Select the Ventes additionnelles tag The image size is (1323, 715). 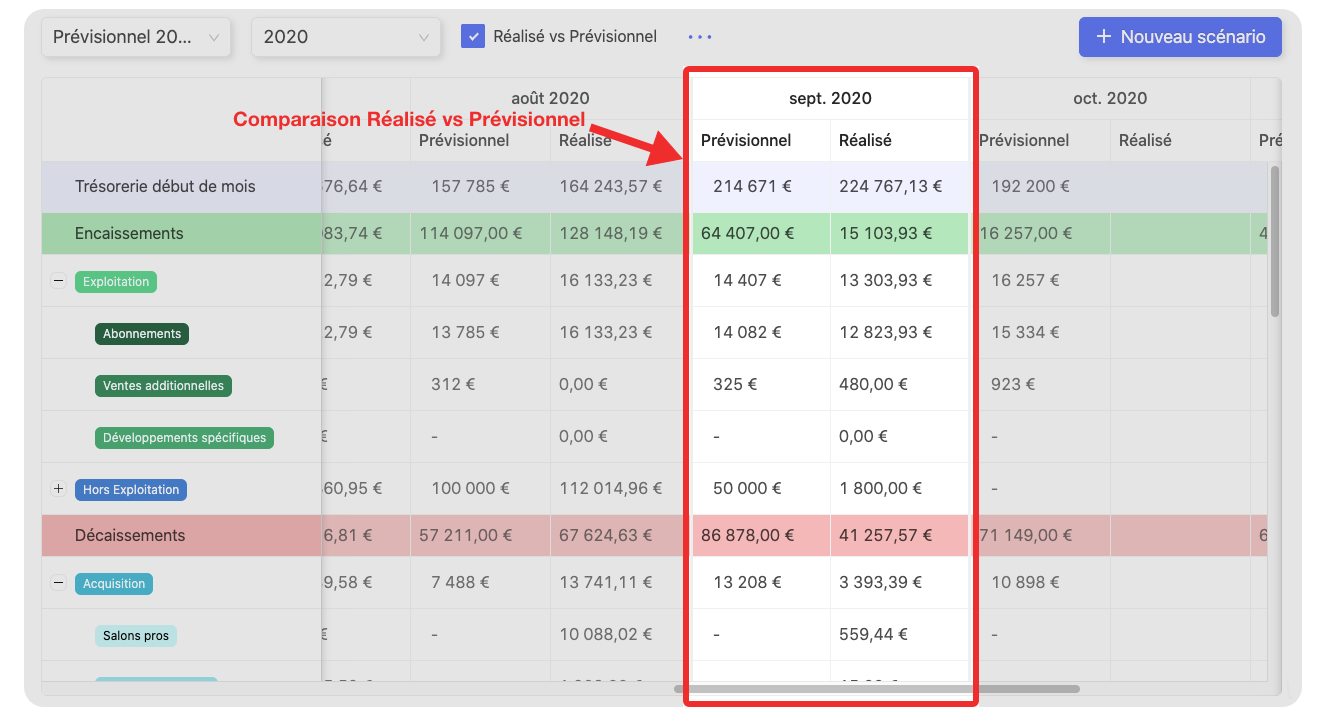click(x=163, y=386)
